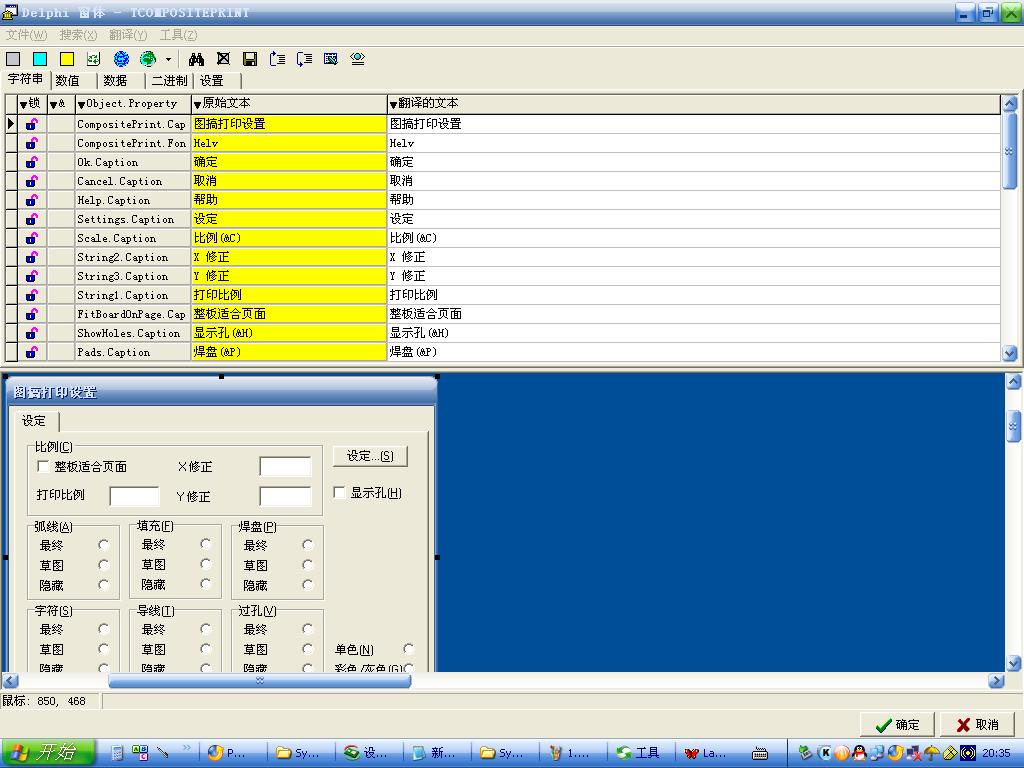Screen dimensions: 1024x768
Task: Select 最终 radio in 字符(S) group
Action: [x=103, y=629]
